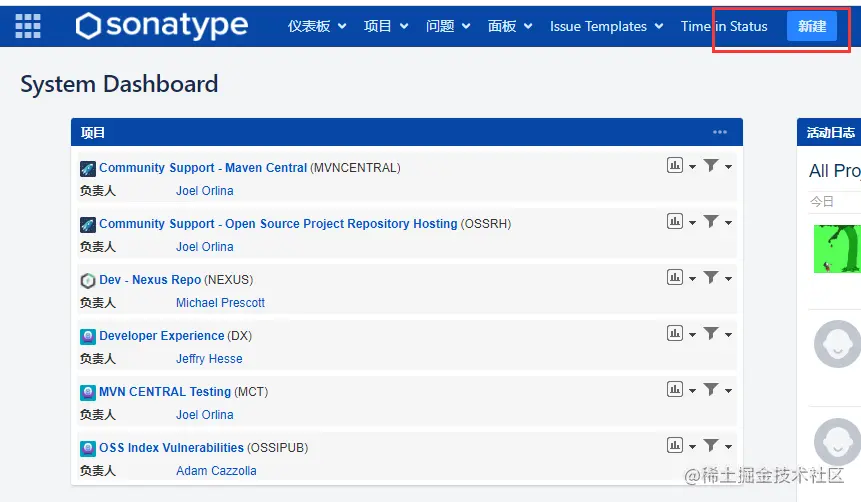Click MVN CENTRAL Testing avatar icon
This screenshot has height=502, width=861.
[88, 393]
